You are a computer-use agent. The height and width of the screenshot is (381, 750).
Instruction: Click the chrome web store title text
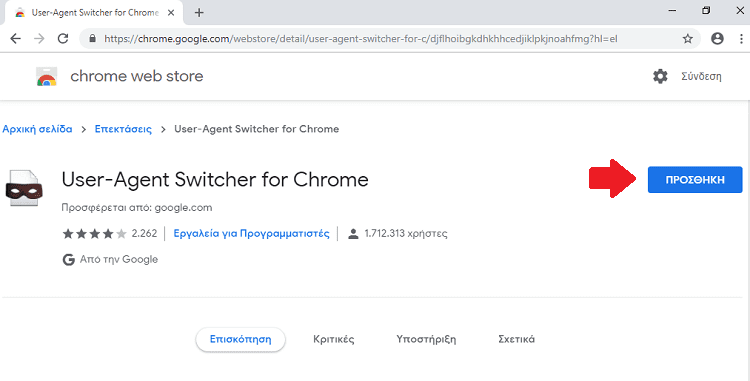pos(137,76)
